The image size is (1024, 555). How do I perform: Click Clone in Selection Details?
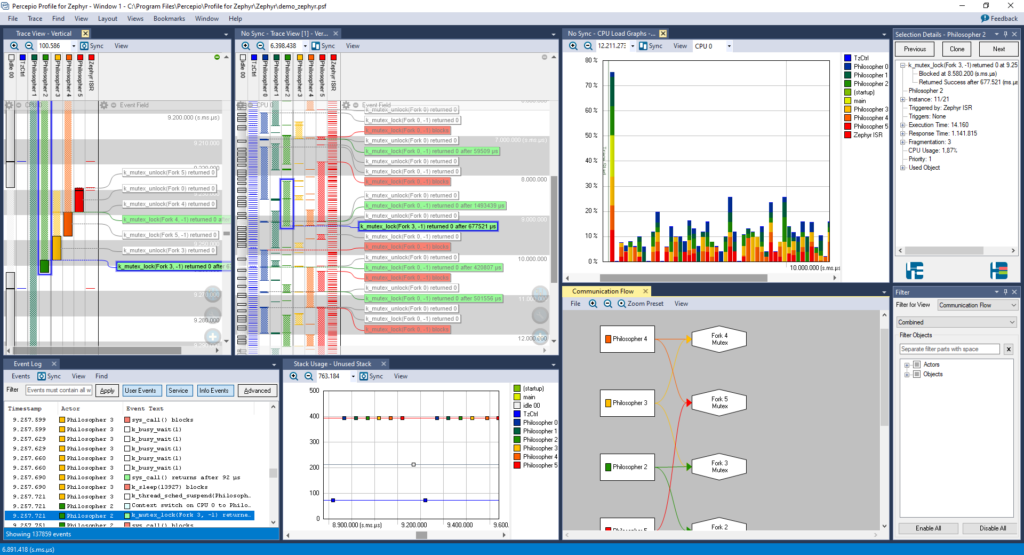click(x=957, y=49)
